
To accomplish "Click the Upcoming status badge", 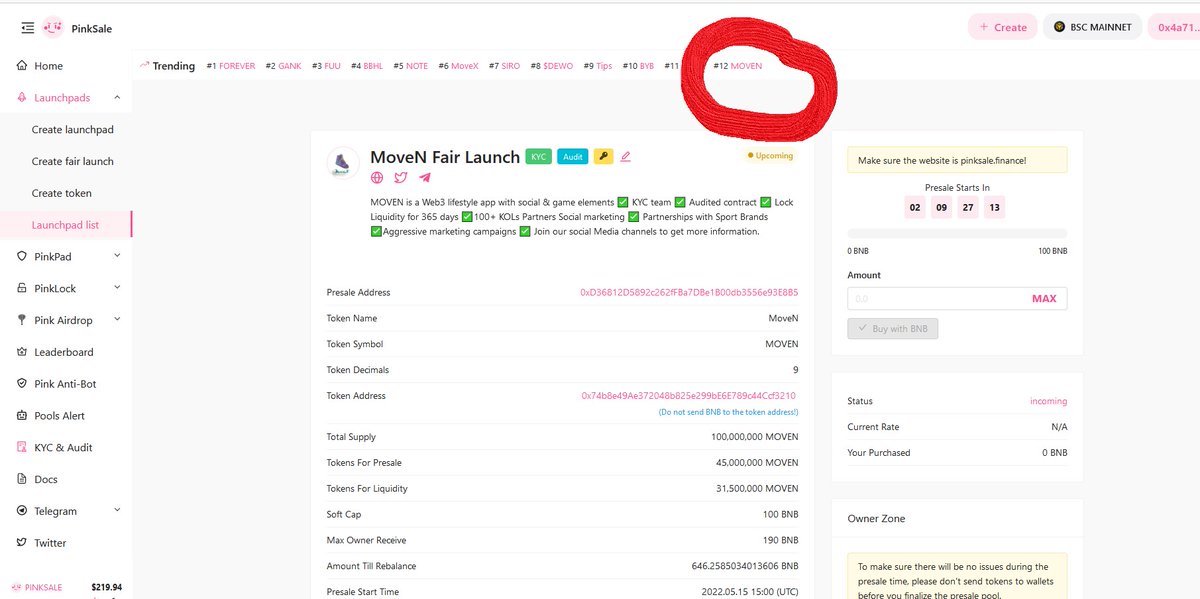I will [771, 156].
